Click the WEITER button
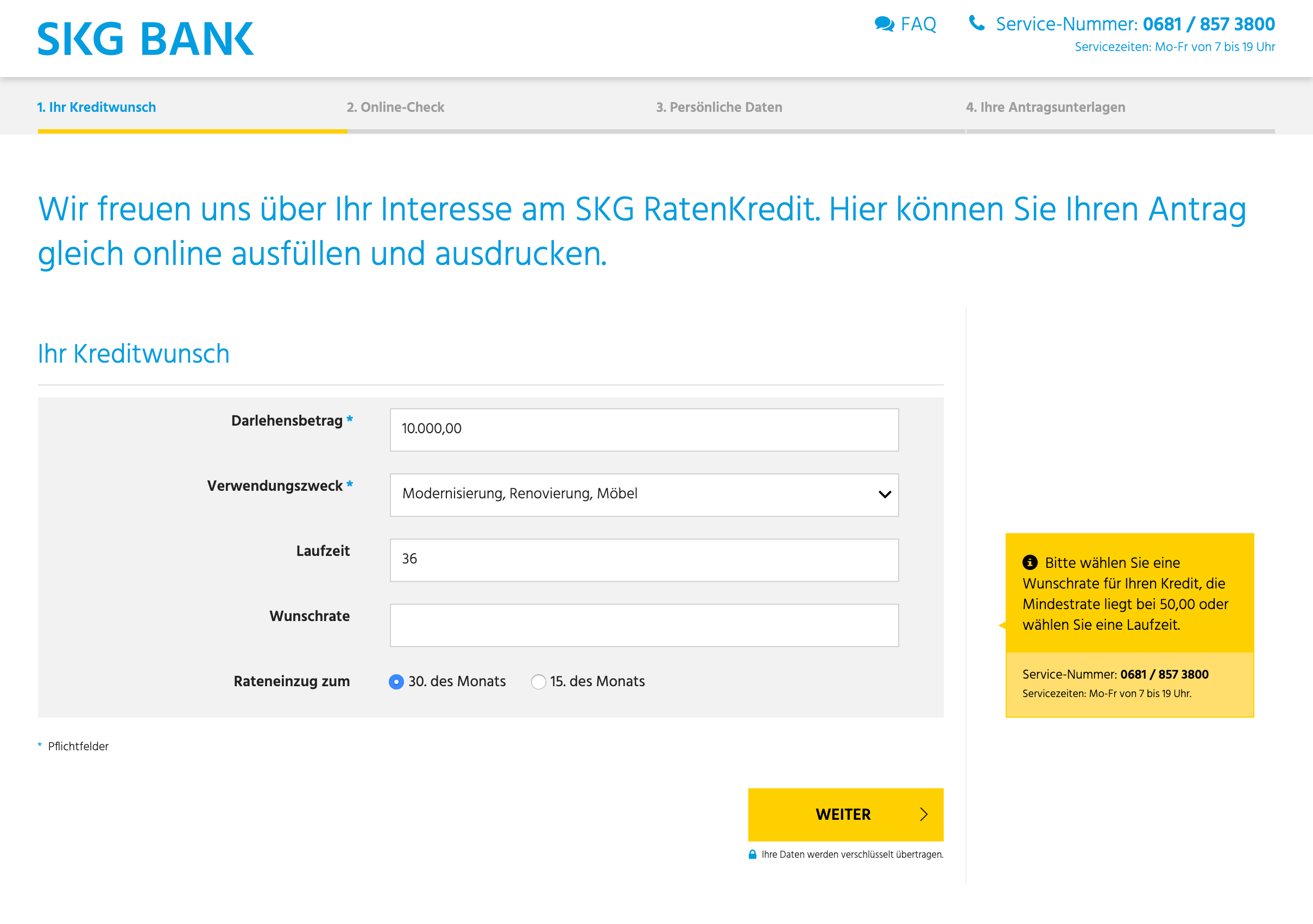Screen dimensions: 1313x924 (x=845, y=814)
